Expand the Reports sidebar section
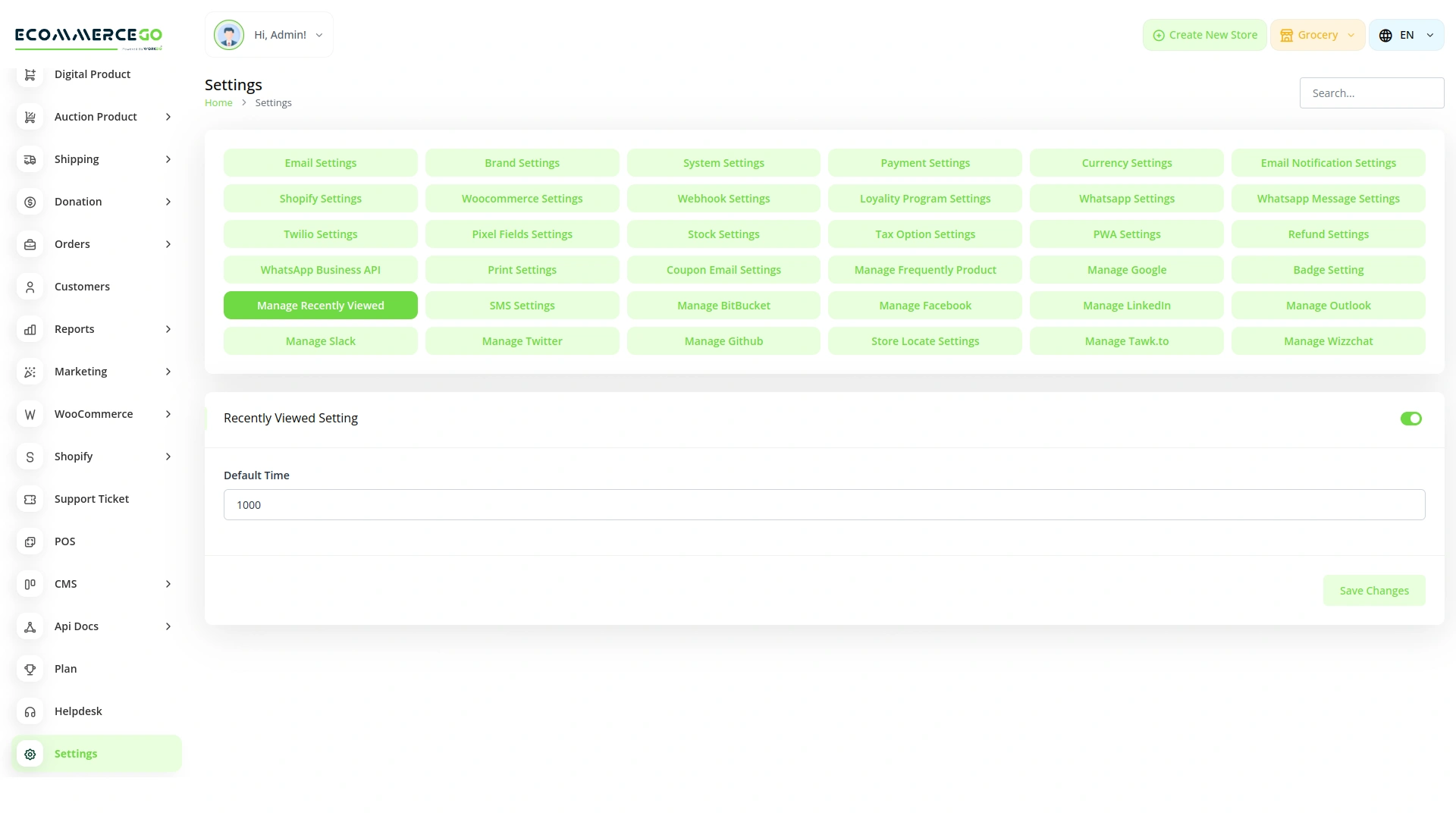 168,329
